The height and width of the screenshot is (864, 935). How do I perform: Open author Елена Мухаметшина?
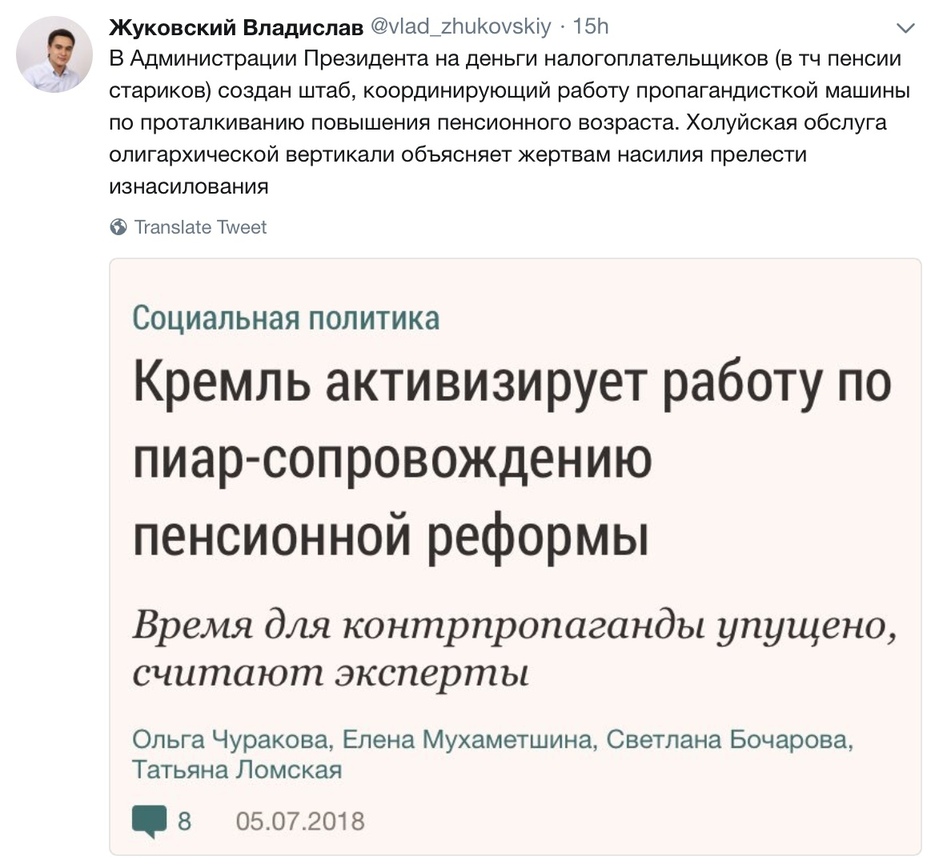click(468, 741)
